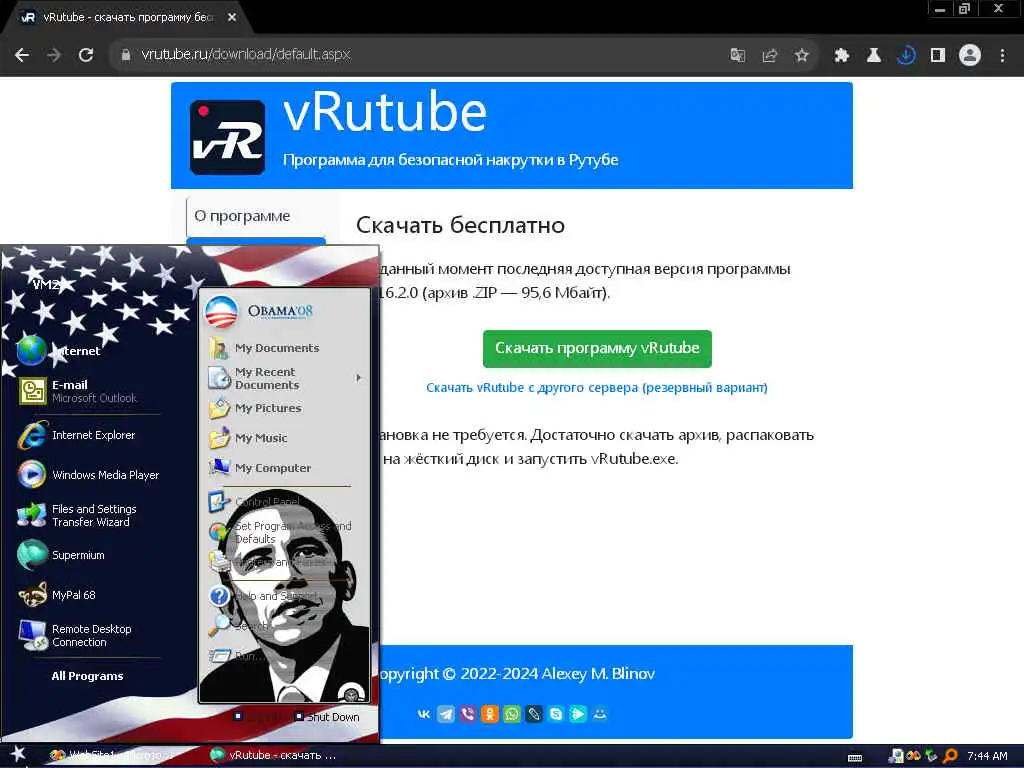Screen dimensions: 1024x768
Task: Open the Chrome Labs flask icon
Action: (873, 56)
